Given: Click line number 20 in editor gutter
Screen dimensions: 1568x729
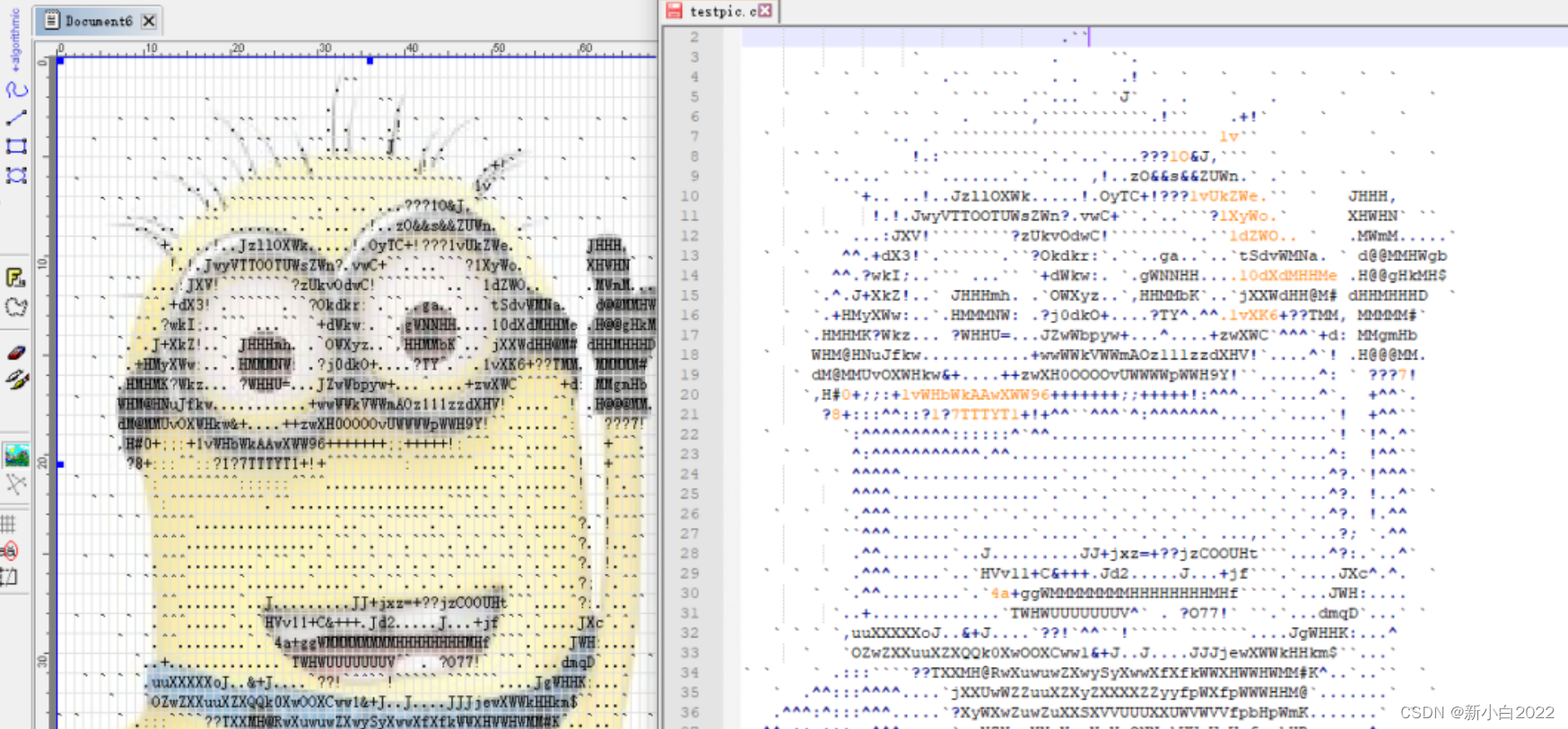Looking at the screenshot, I should [689, 395].
